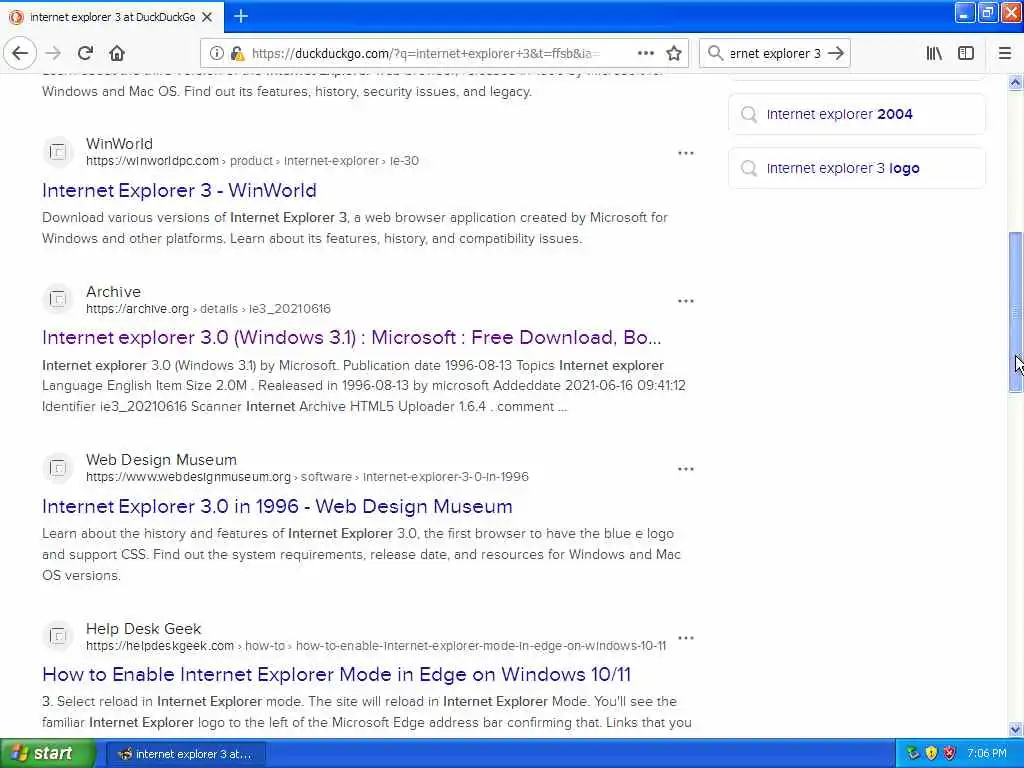Image resolution: width=1024 pixels, height=768 pixels.
Task: Select the internet explorer 3 at DuckDuckGo tab
Action: click(x=112, y=17)
